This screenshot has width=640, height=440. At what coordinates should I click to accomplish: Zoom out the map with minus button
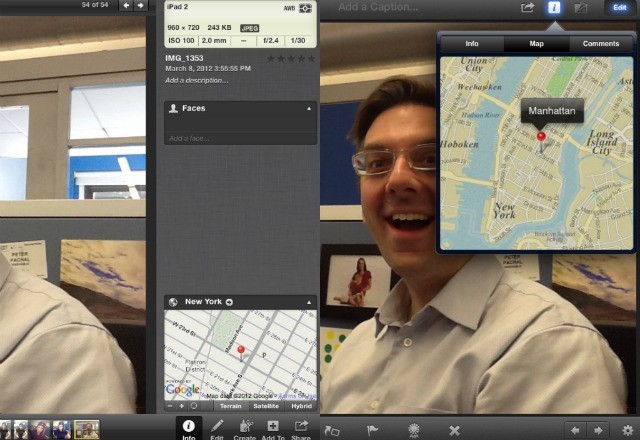(x=170, y=406)
